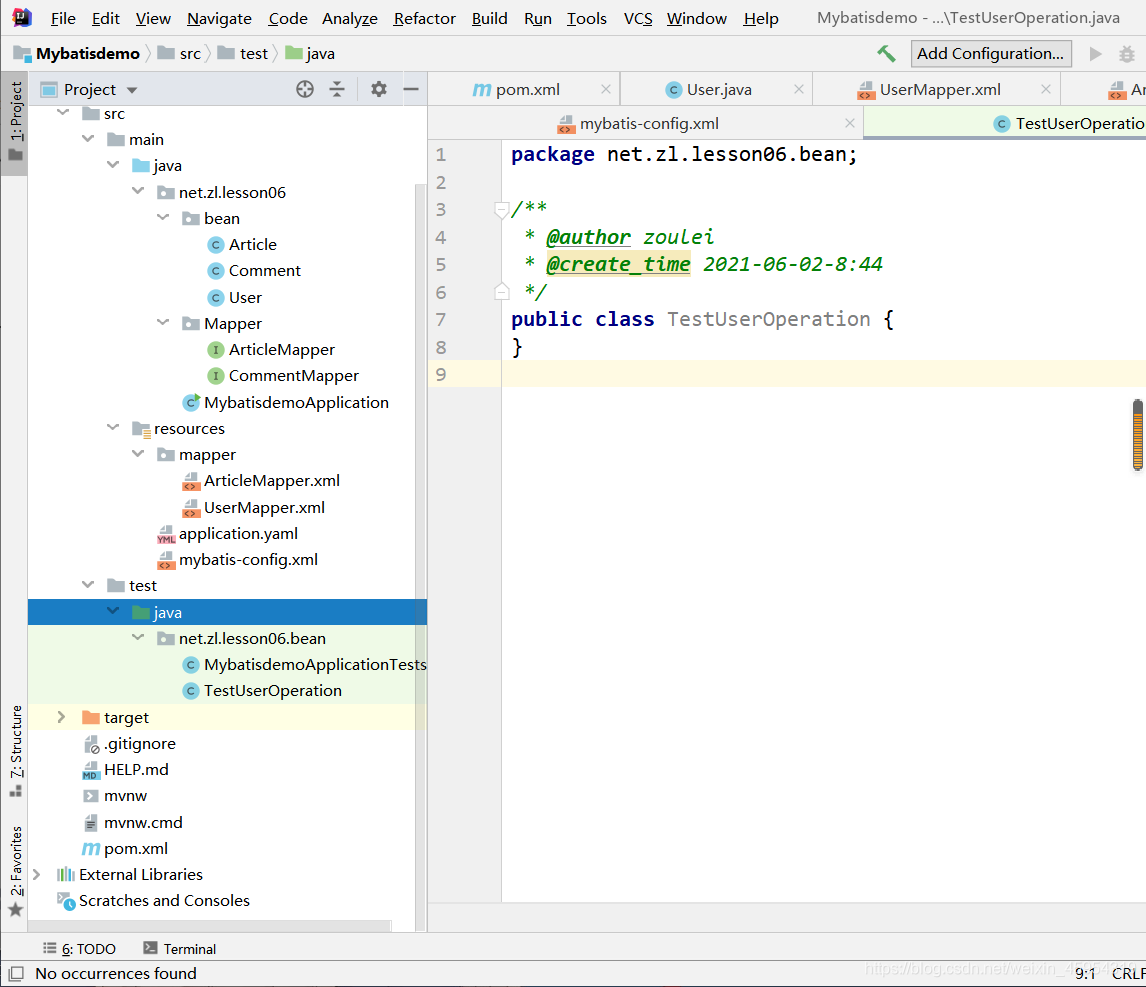Open the VCS menu
This screenshot has height=987, width=1146.
pos(637,18)
